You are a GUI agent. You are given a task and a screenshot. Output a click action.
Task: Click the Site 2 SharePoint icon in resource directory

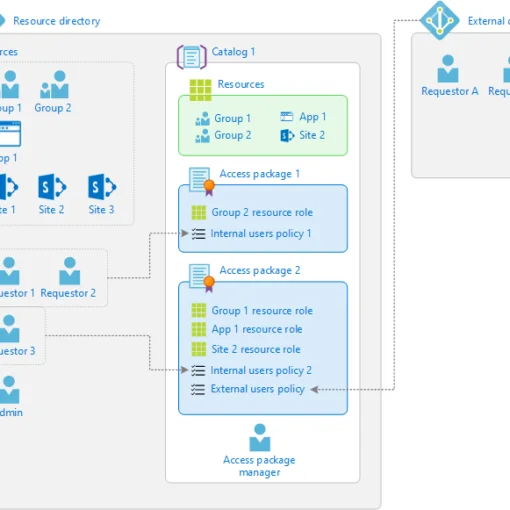coord(52,187)
